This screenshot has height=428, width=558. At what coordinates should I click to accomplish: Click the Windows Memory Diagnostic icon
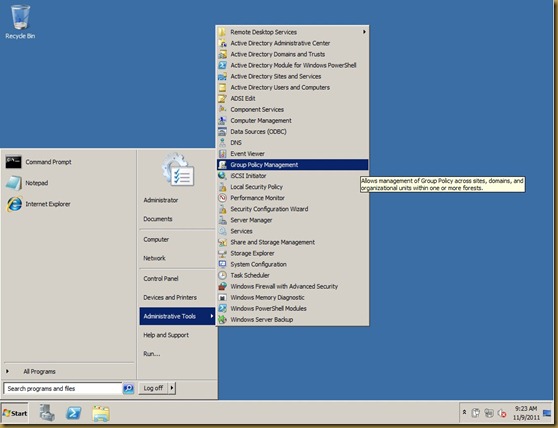(x=222, y=297)
